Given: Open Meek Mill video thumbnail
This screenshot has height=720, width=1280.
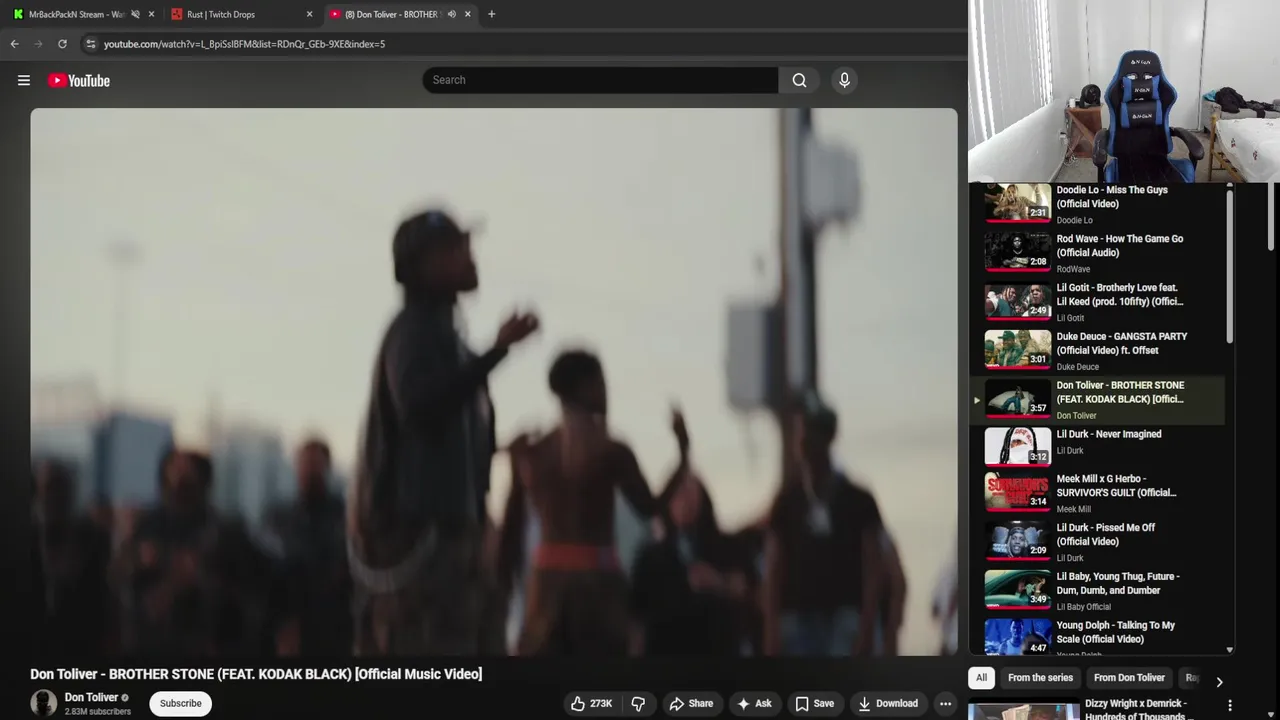Looking at the screenshot, I should [x=1017, y=492].
